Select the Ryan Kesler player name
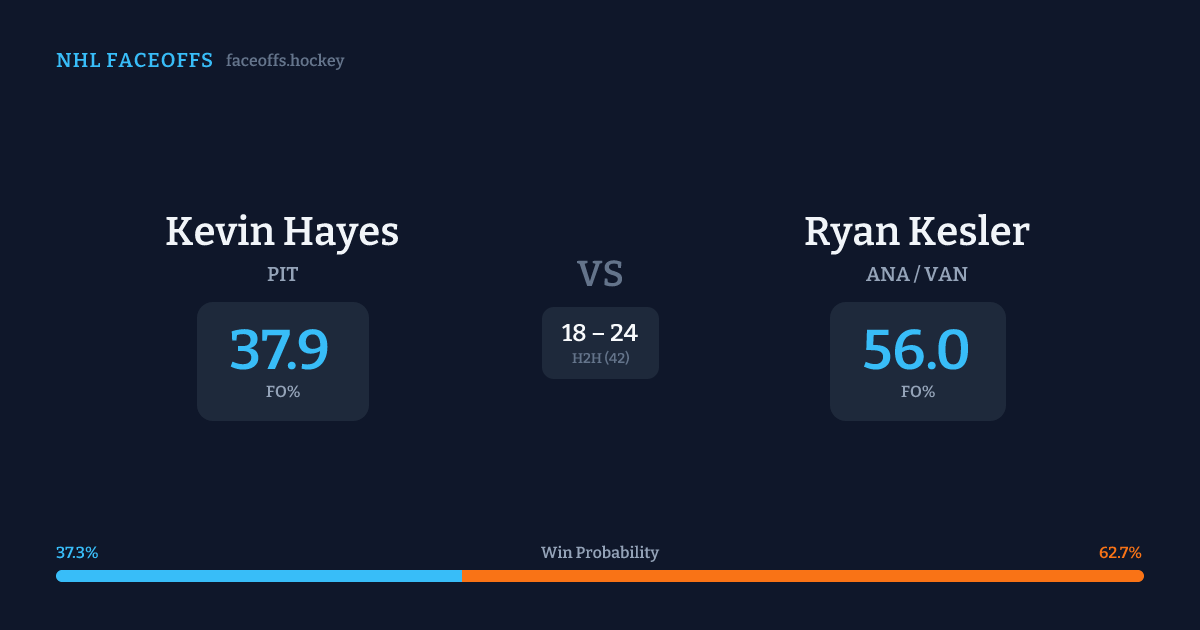The image size is (1200, 630). coord(917,232)
